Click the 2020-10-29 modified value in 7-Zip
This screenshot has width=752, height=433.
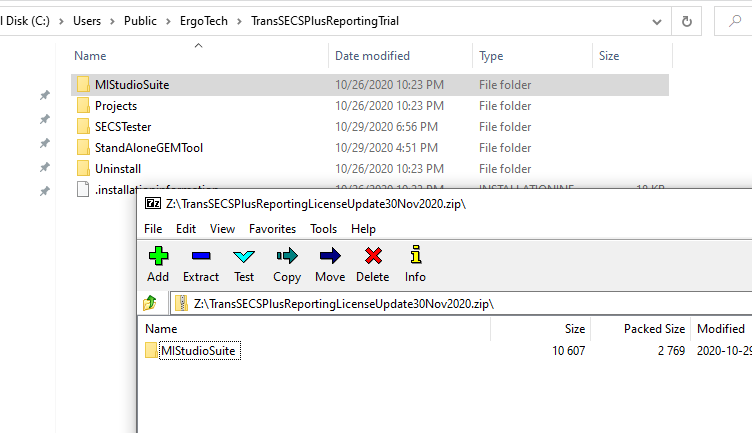(724, 351)
